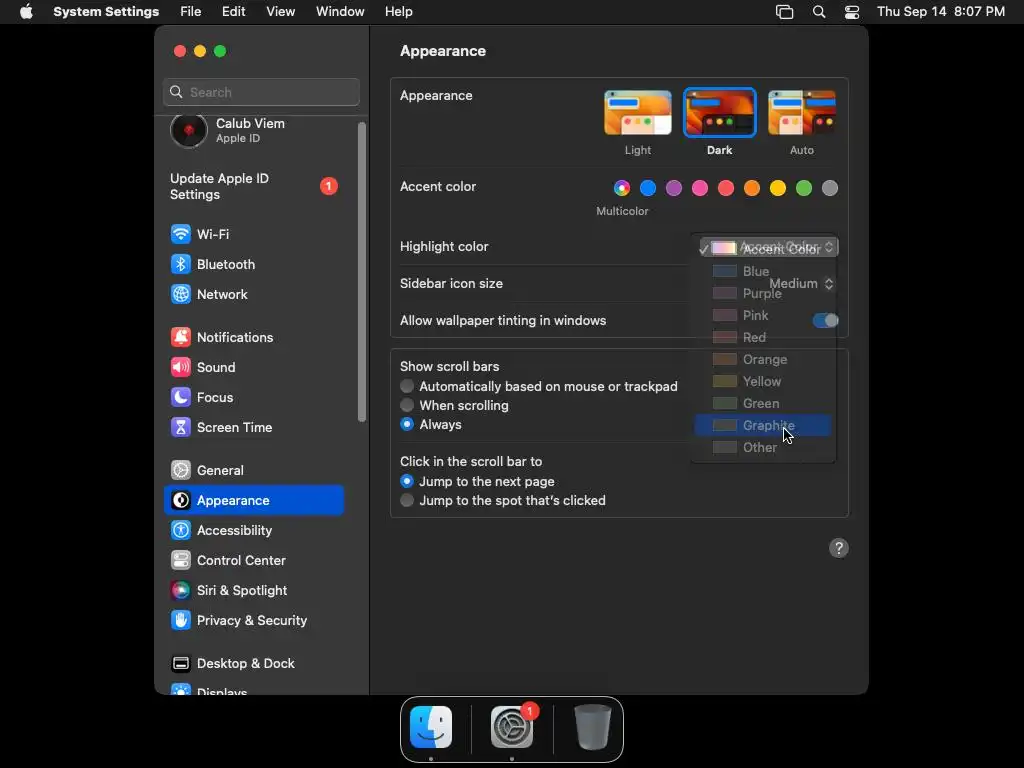Toggle wallpaper tinting in windows switch
The image size is (1024, 768).
825,320
